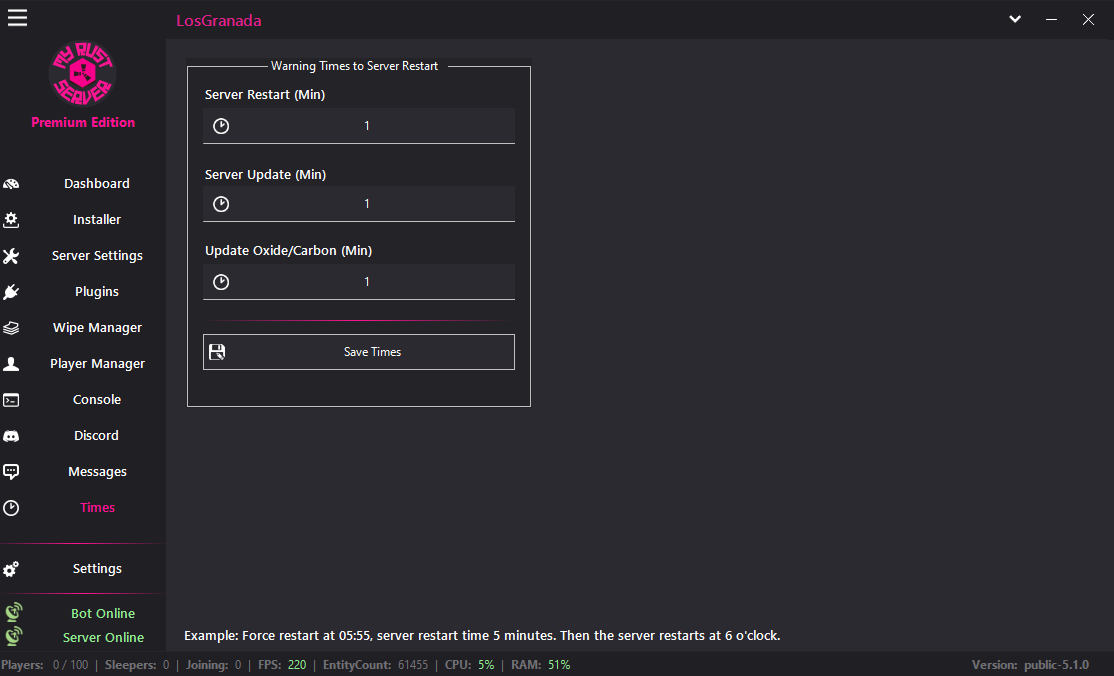Click the Bot Online satellite icon
Image resolution: width=1114 pixels, height=676 pixels.
coord(13,612)
